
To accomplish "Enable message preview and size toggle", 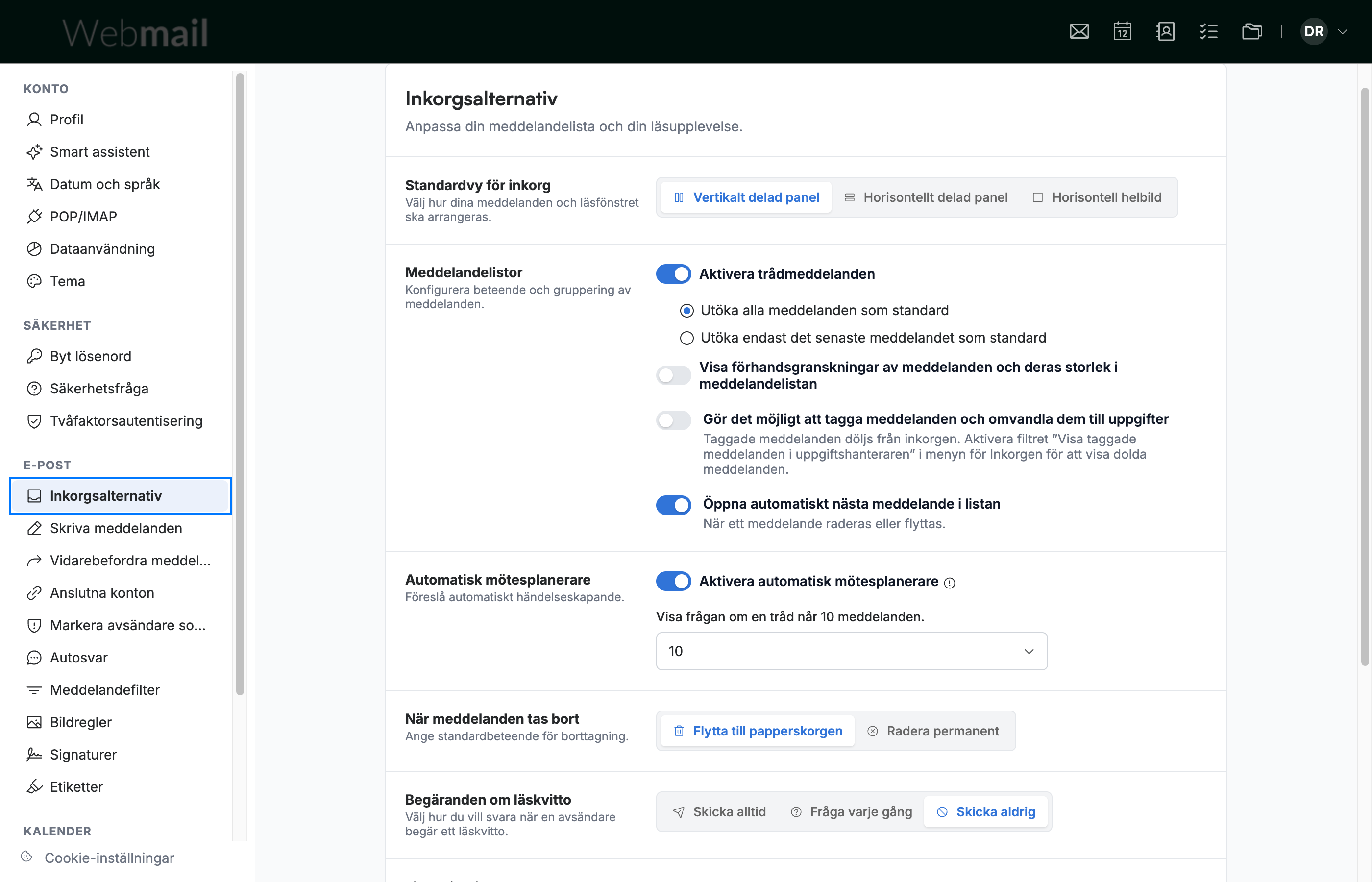I will (673, 375).
